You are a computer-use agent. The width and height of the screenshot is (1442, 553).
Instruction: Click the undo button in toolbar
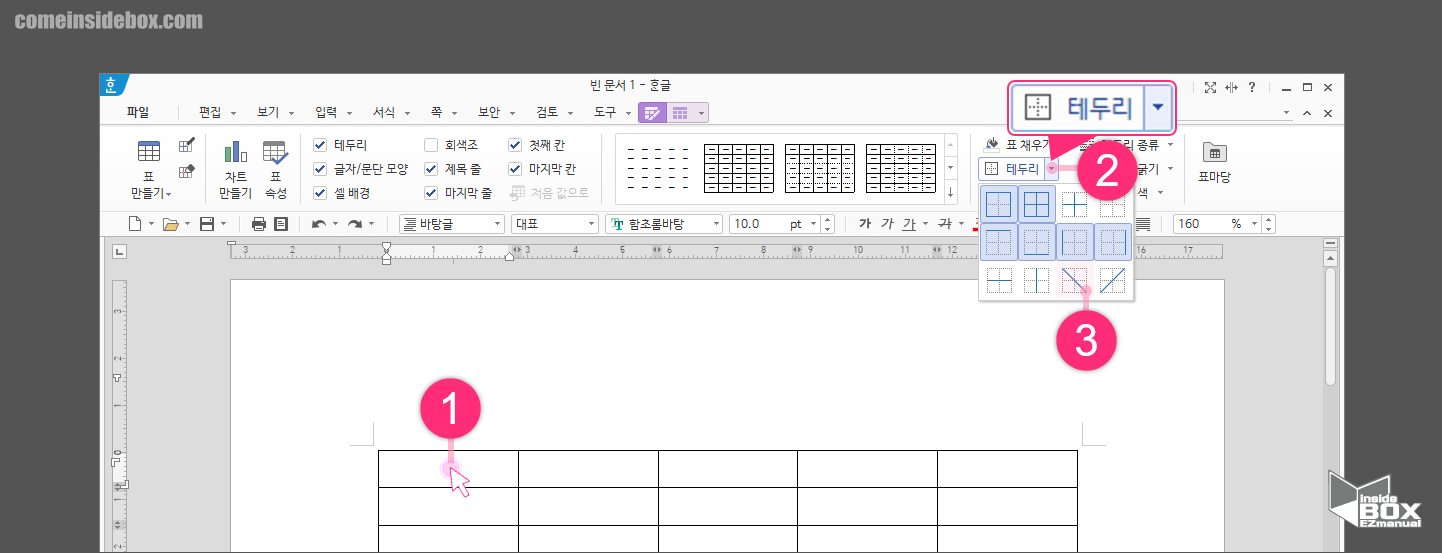318,224
